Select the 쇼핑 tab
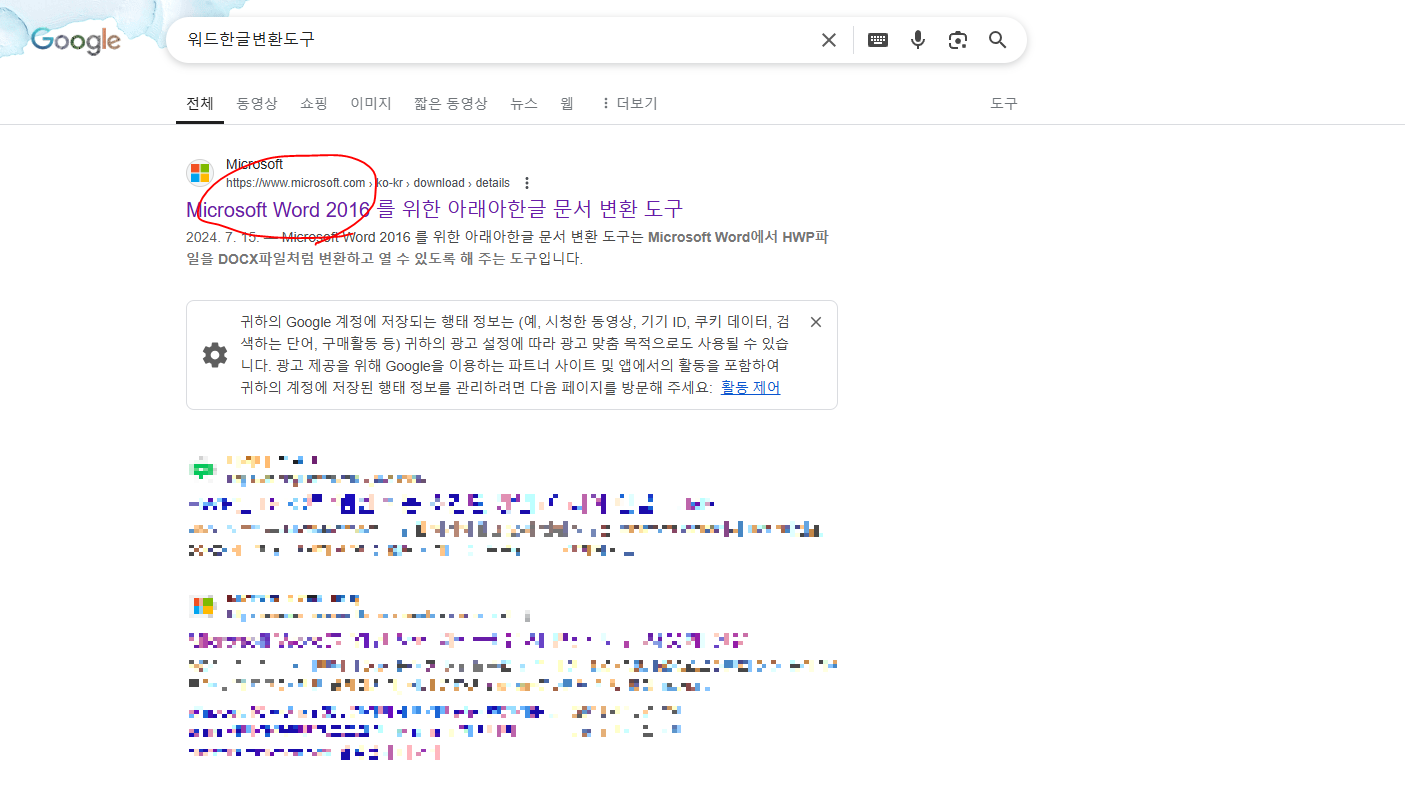Screen dimensions: 1405x805 coord(313,103)
